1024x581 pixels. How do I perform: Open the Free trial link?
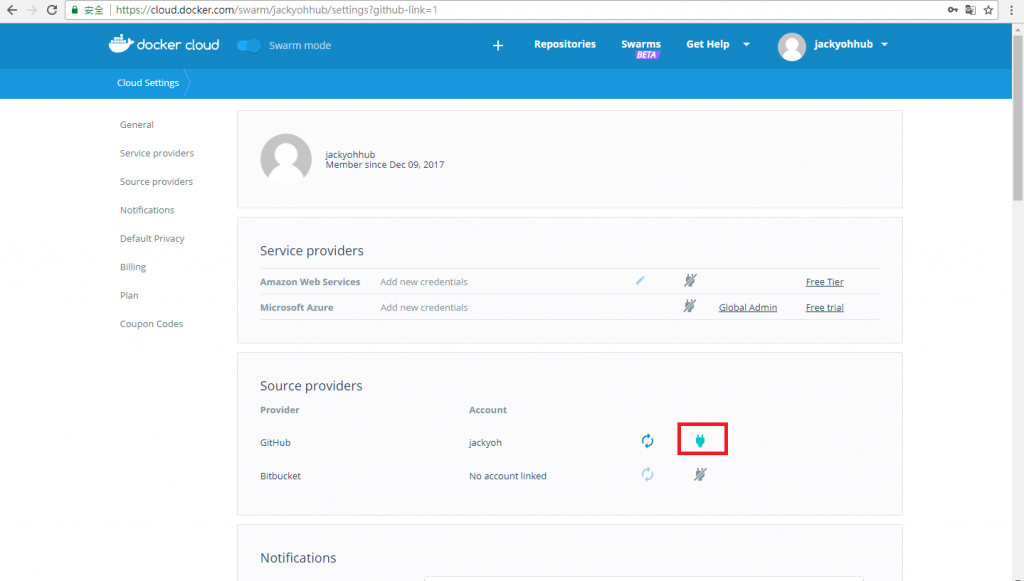coord(824,307)
